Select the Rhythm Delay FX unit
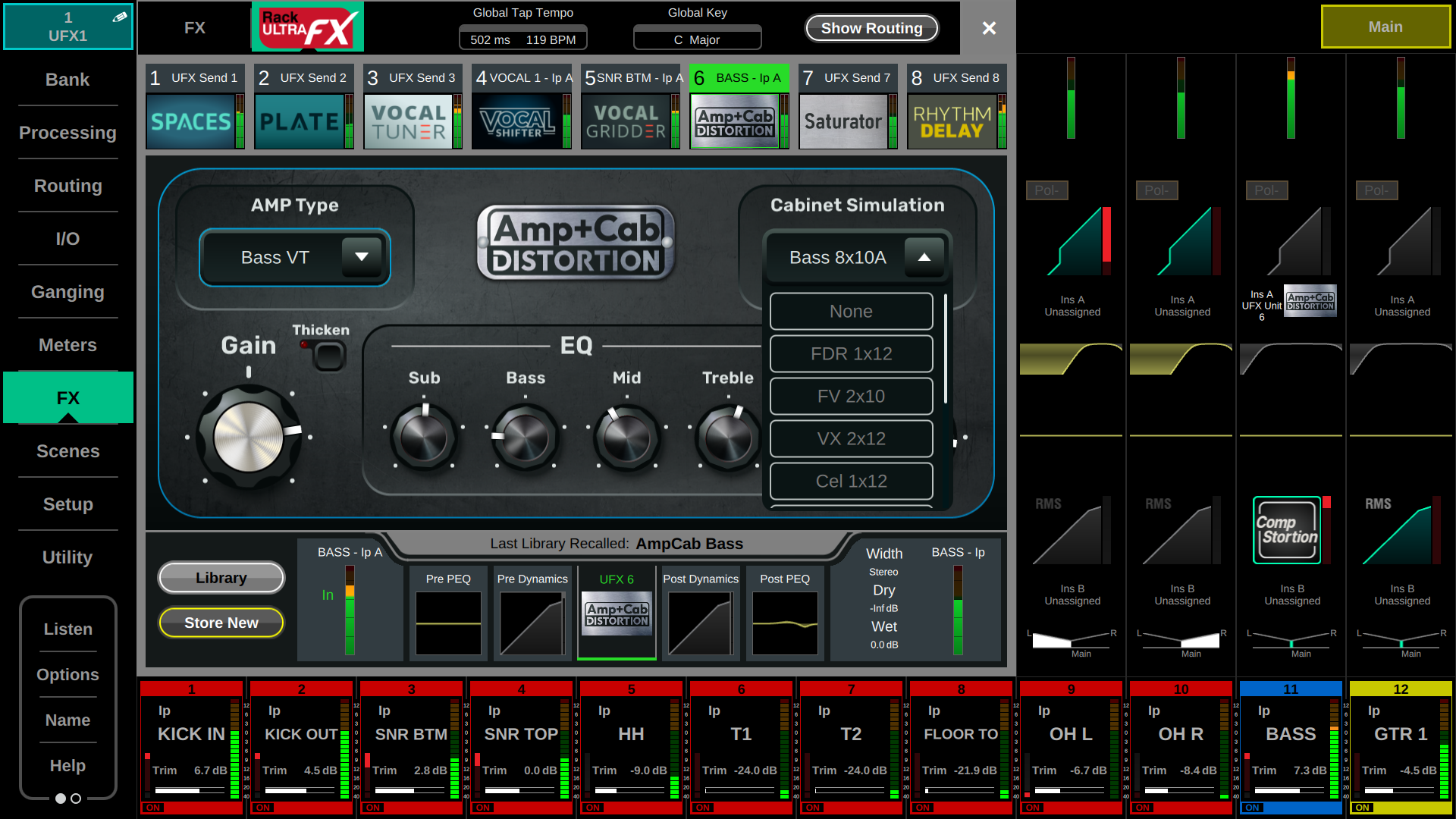This screenshot has width=1456, height=819. [x=952, y=121]
